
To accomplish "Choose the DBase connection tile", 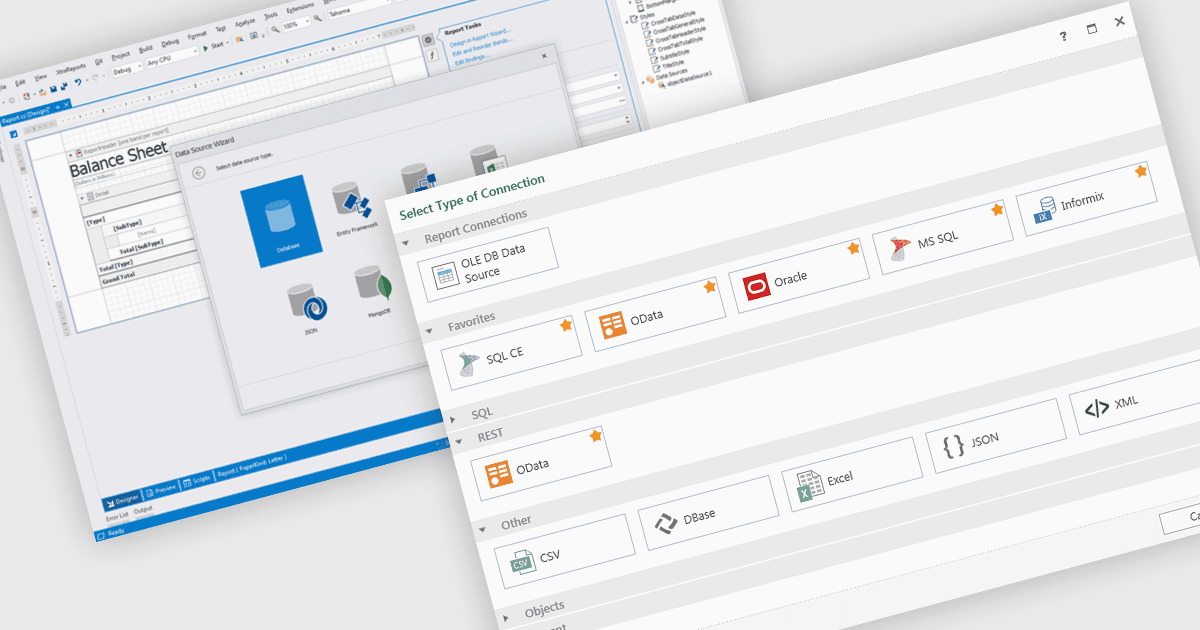I will 708,513.
